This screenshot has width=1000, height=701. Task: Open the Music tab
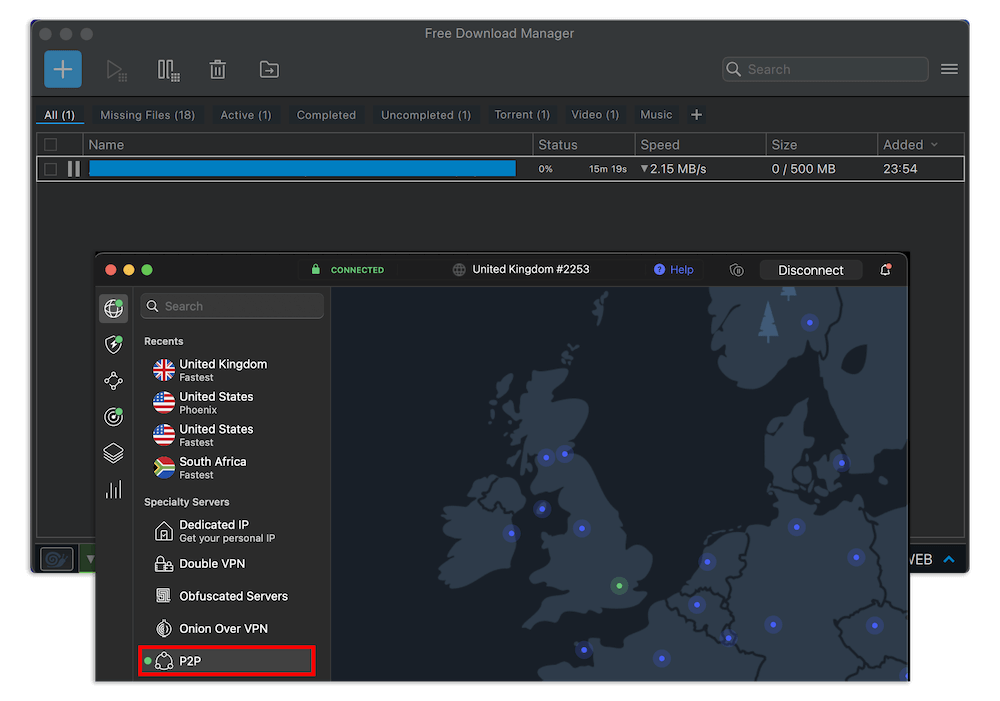656,115
